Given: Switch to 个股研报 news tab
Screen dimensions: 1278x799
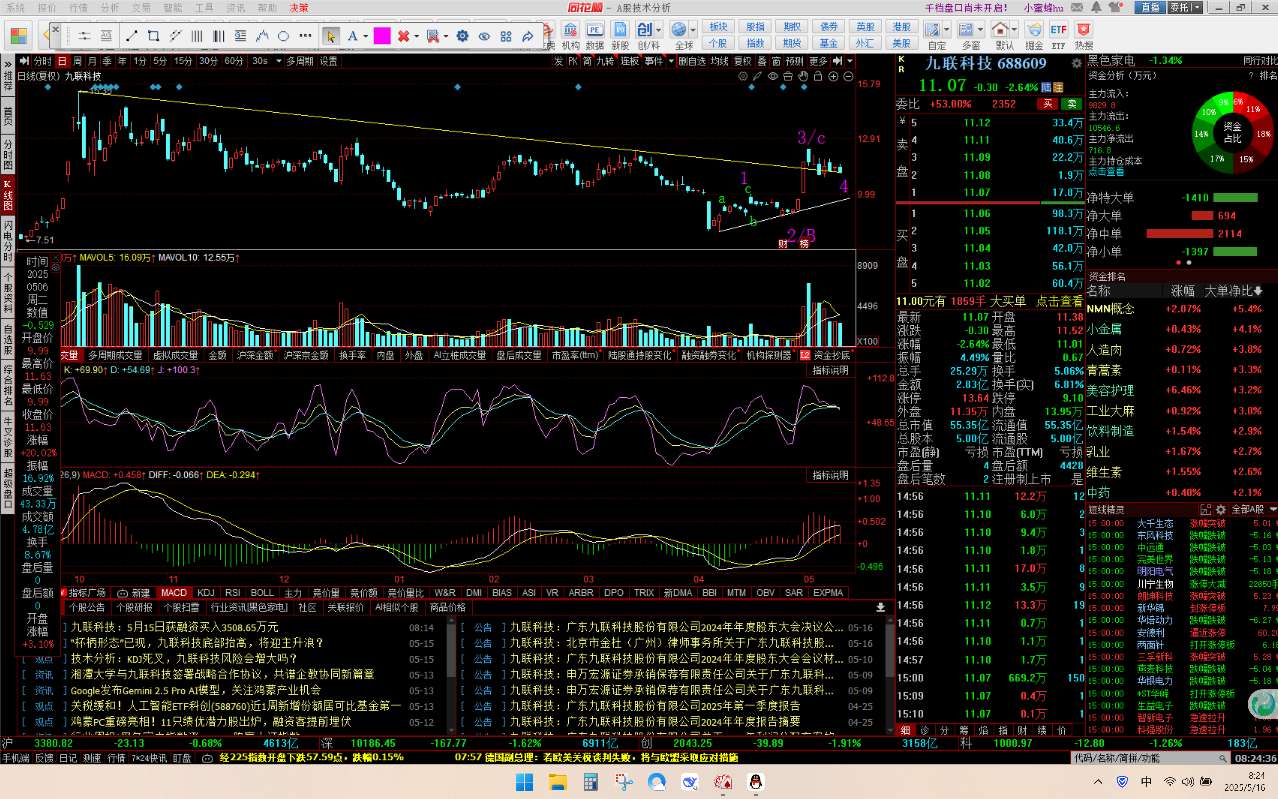Looking at the screenshot, I should coord(135,607).
